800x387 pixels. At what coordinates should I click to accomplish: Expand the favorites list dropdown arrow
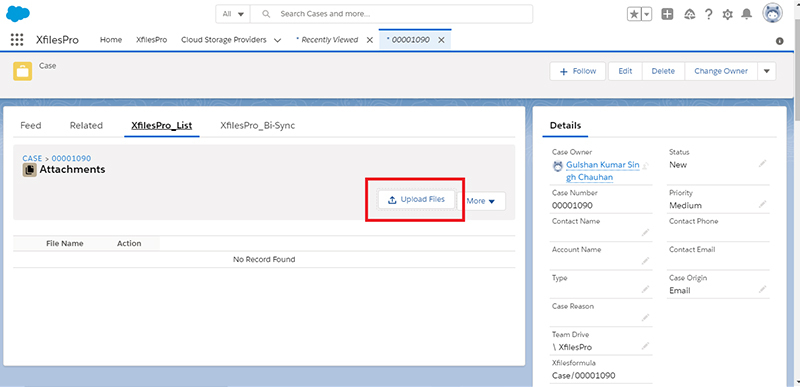(646, 14)
